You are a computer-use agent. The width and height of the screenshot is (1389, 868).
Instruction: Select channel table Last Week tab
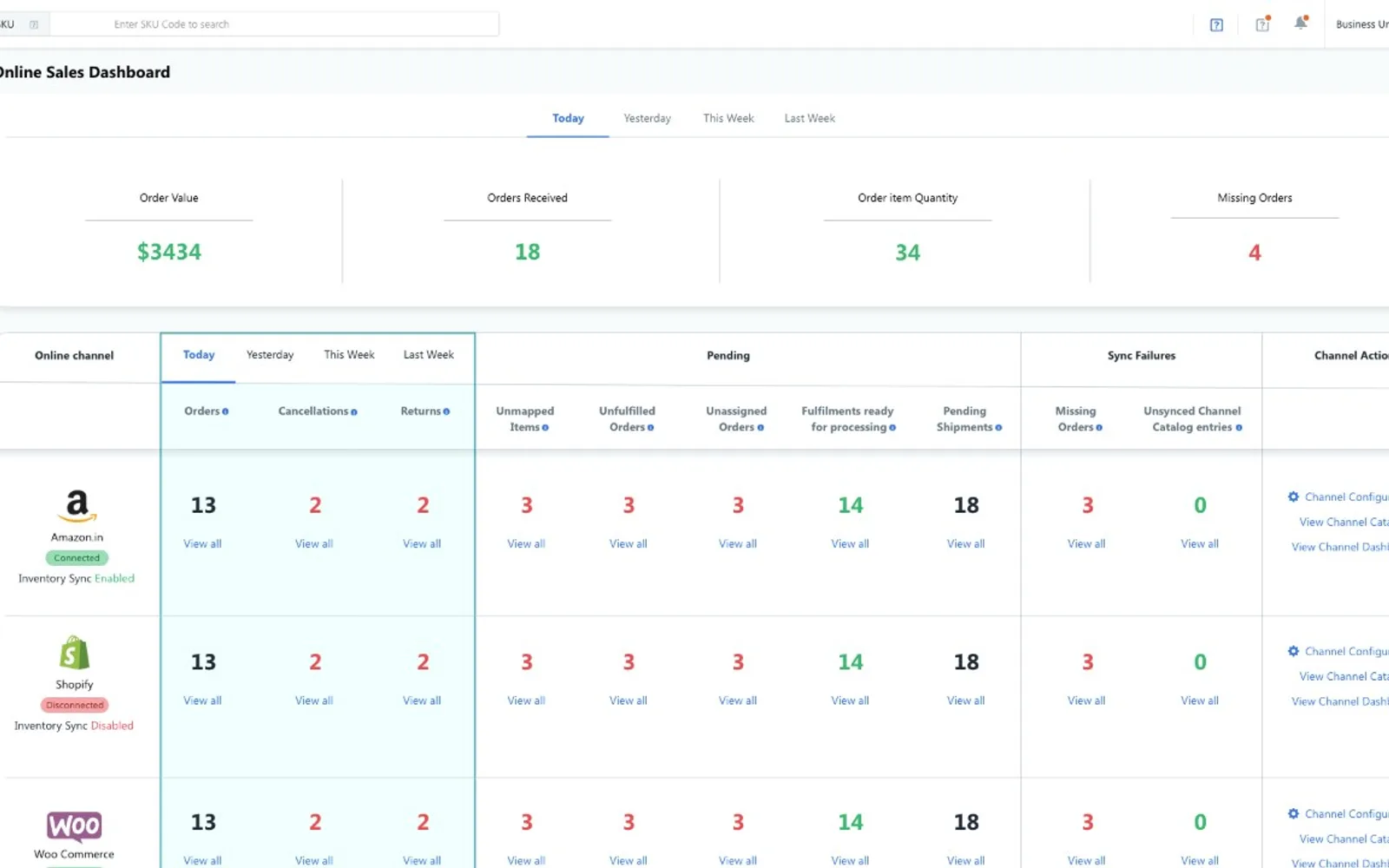(x=429, y=355)
